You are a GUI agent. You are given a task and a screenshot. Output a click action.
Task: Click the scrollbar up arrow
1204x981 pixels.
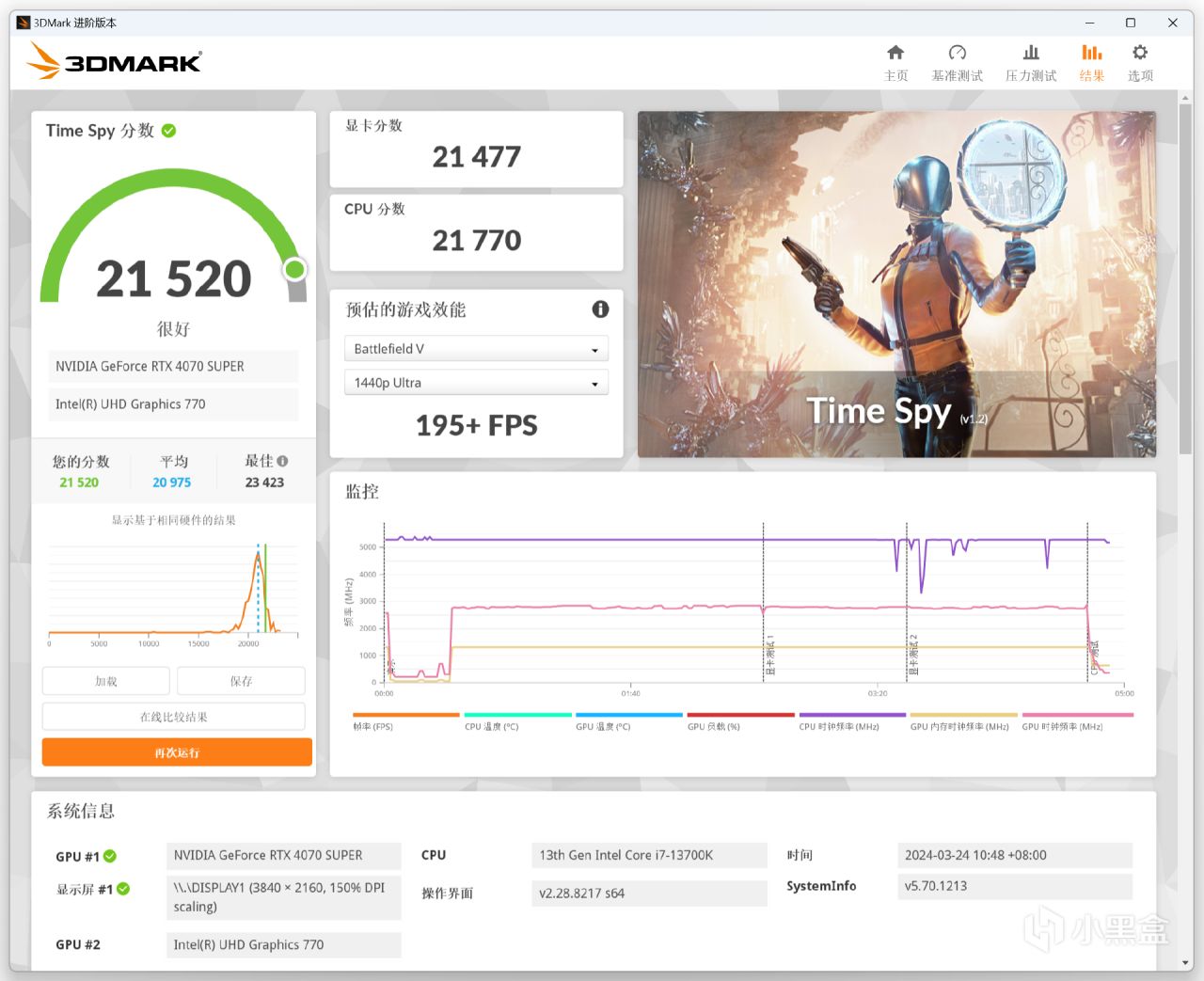[x=1185, y=97]
